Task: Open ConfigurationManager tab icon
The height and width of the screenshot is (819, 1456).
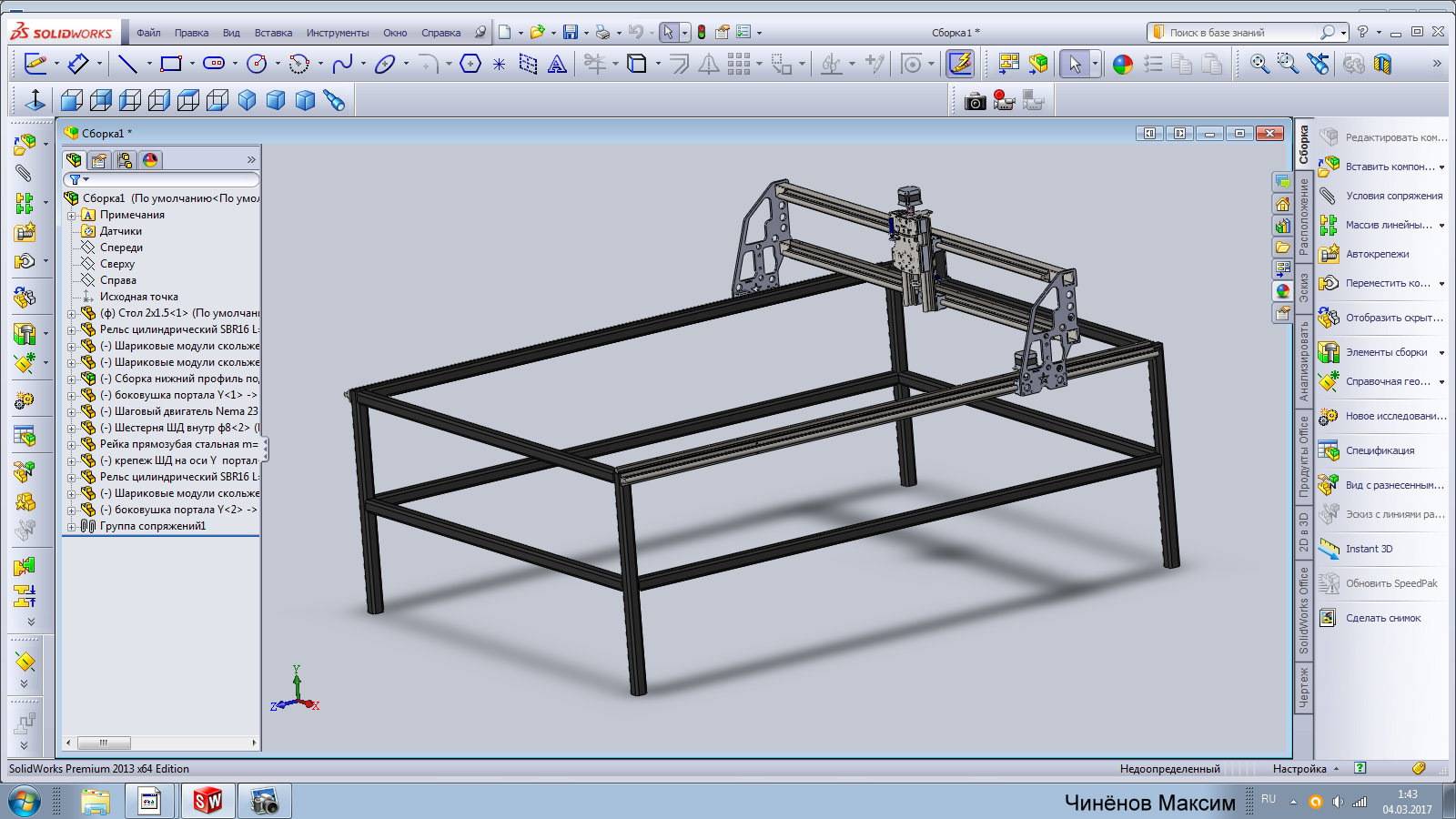Action: click(x=125, y=160)
